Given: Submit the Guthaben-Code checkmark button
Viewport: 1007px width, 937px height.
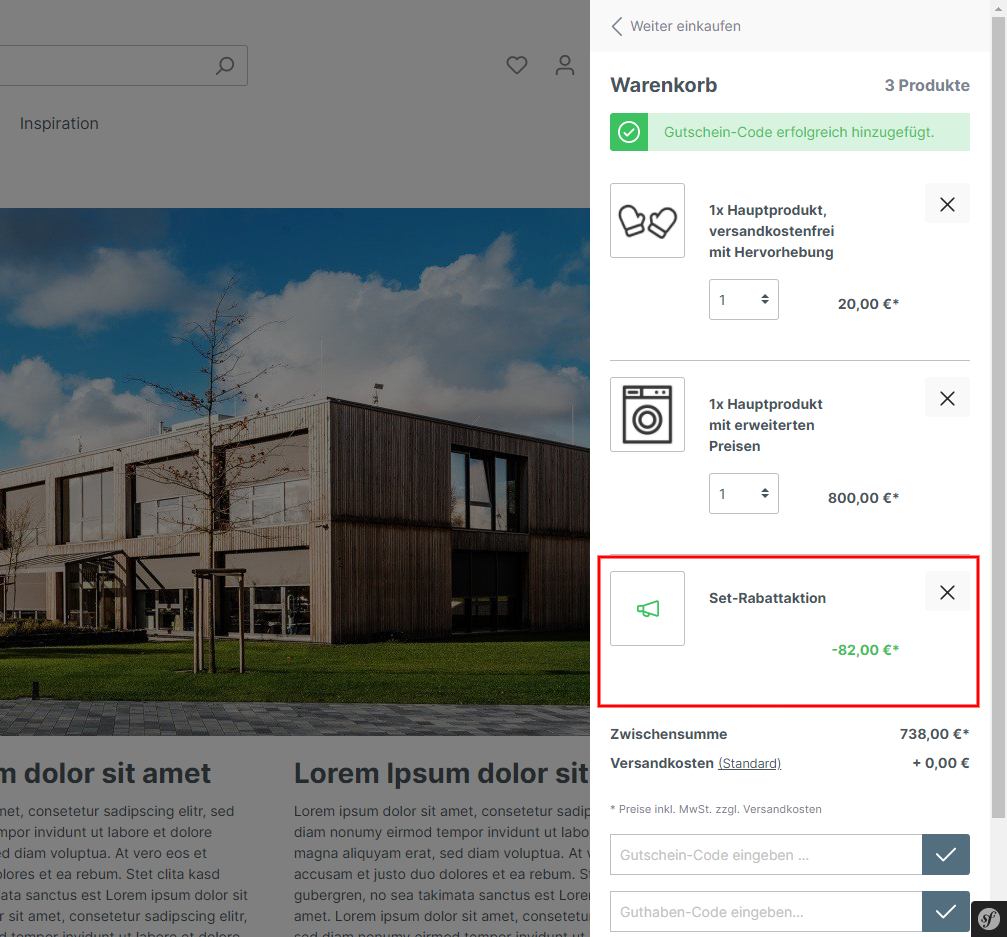Looking at the screenshot, I should pos(945,912).
